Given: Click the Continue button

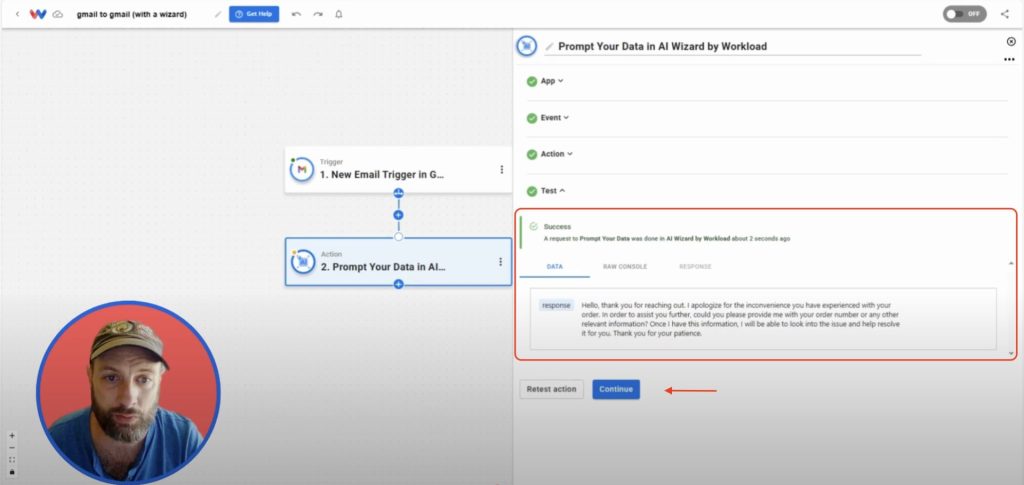Looking at the screenshot, I should point(616,389).
